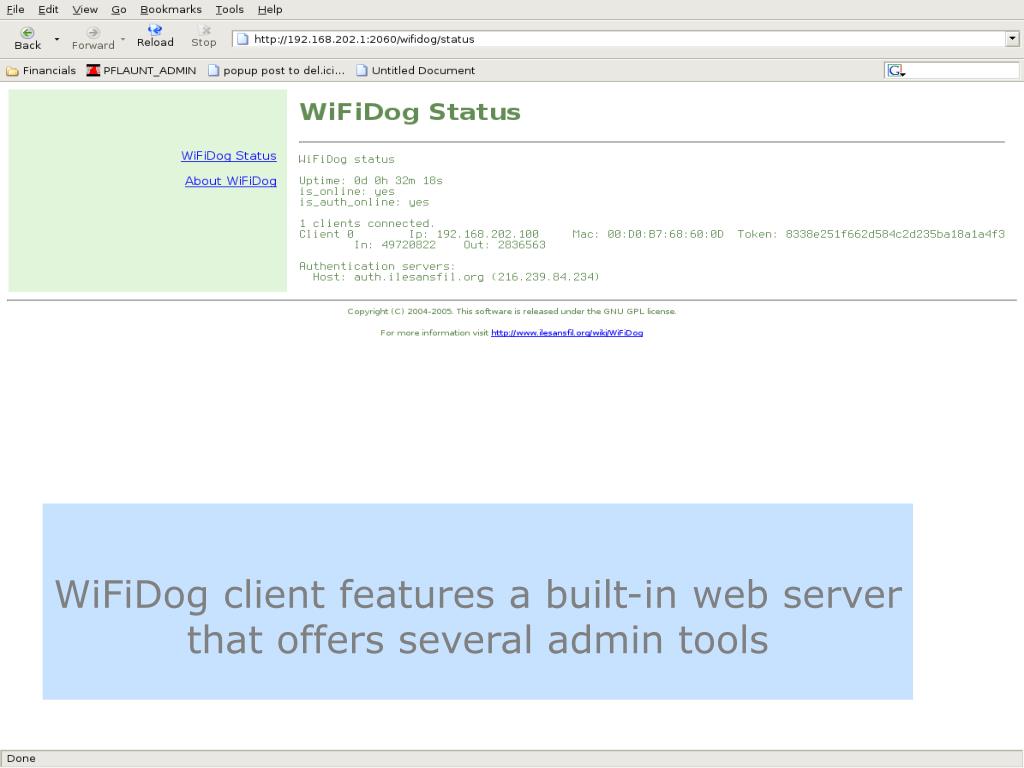The width and height of the screenshot is (1024, 768).
Task: Click the Back navigation arrow icon
Action: tap(27, 32)
